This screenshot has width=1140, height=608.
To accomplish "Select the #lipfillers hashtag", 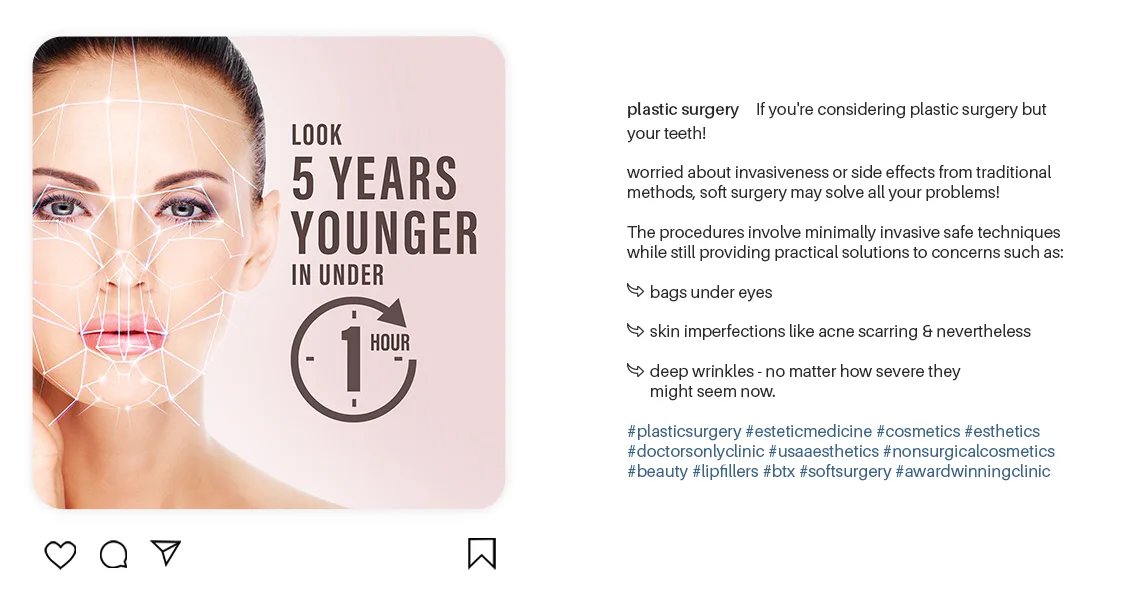I will click(726, 471).
